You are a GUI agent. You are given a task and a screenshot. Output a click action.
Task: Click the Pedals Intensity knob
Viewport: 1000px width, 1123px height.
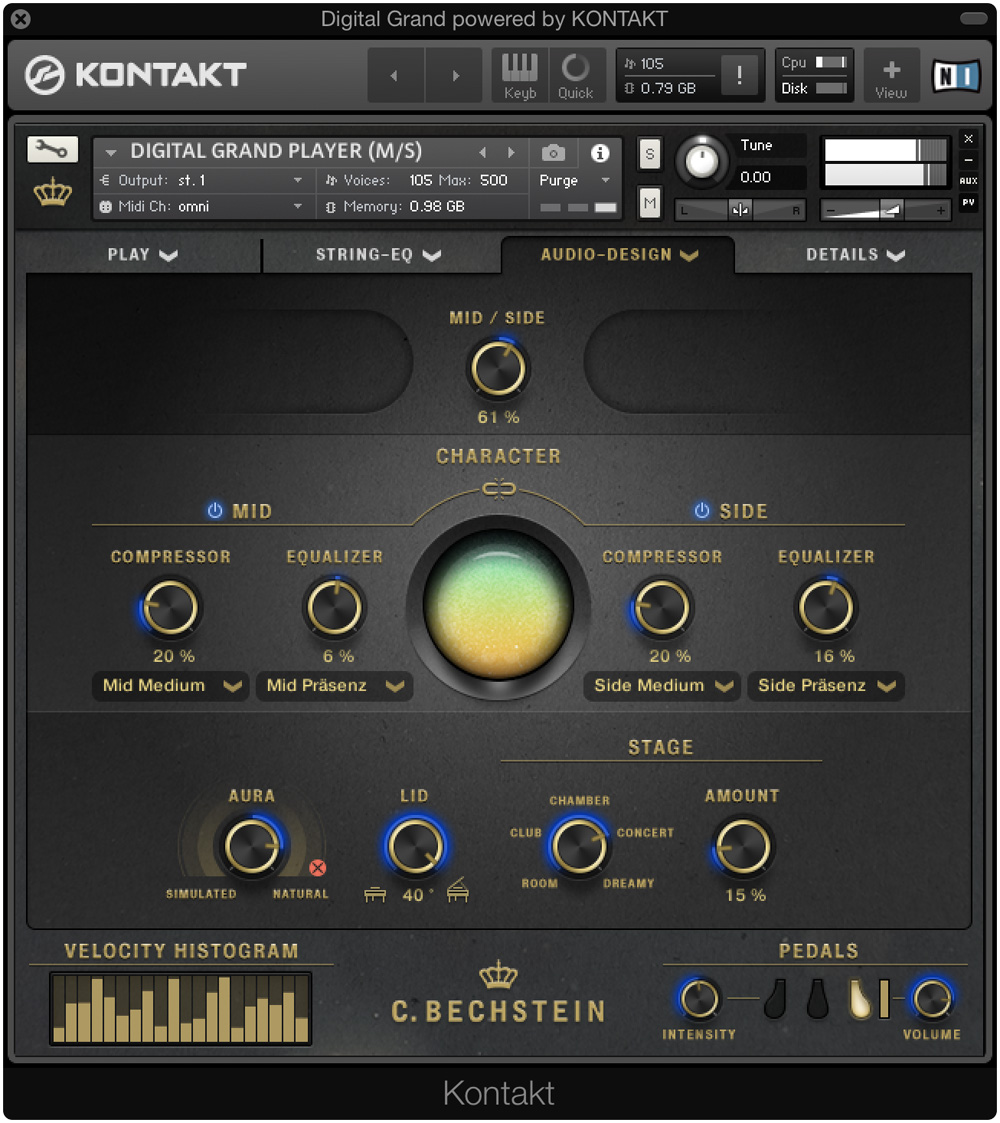coord(700,998)
